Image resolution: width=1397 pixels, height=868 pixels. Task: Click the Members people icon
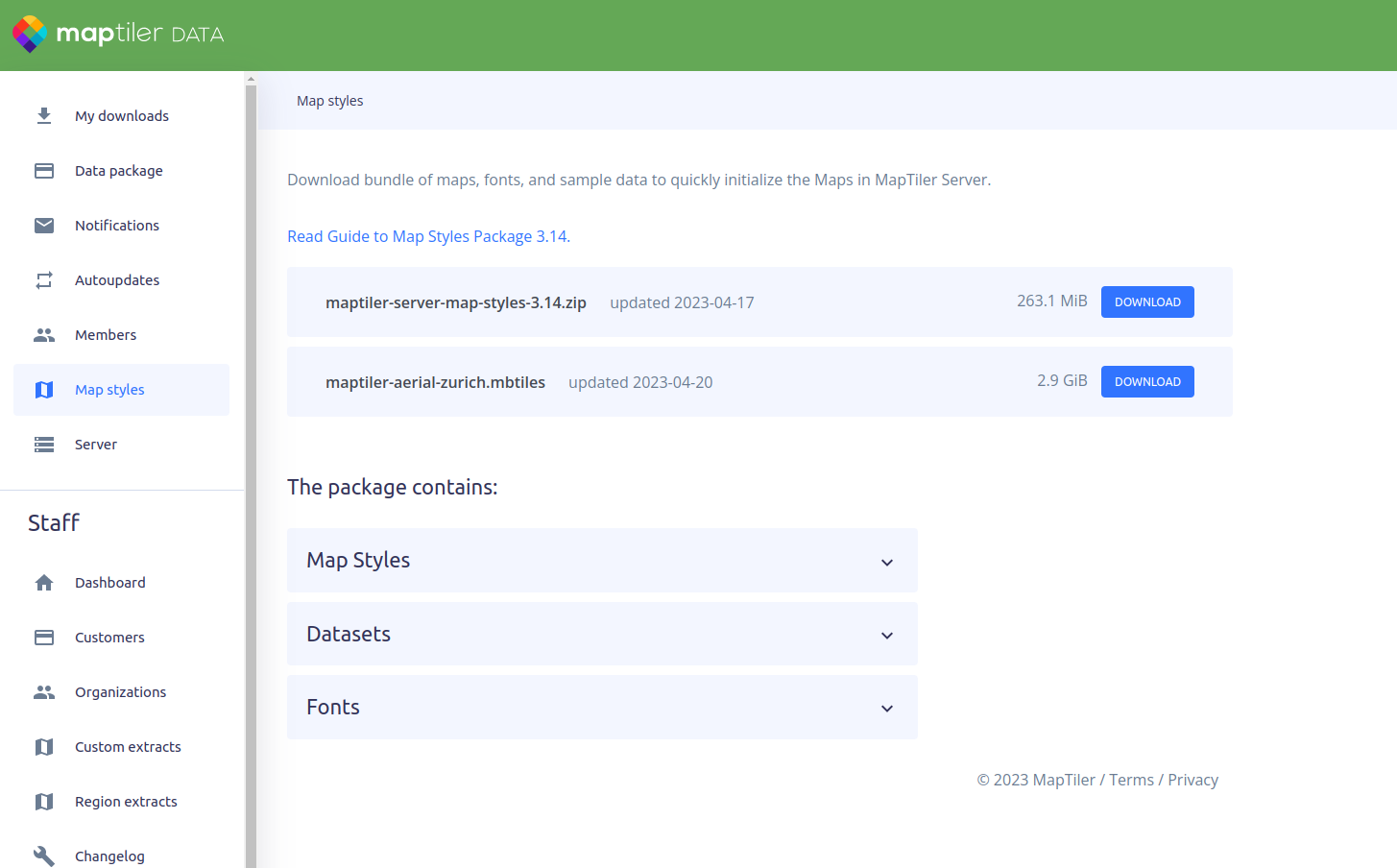click(x=44, y=335)
